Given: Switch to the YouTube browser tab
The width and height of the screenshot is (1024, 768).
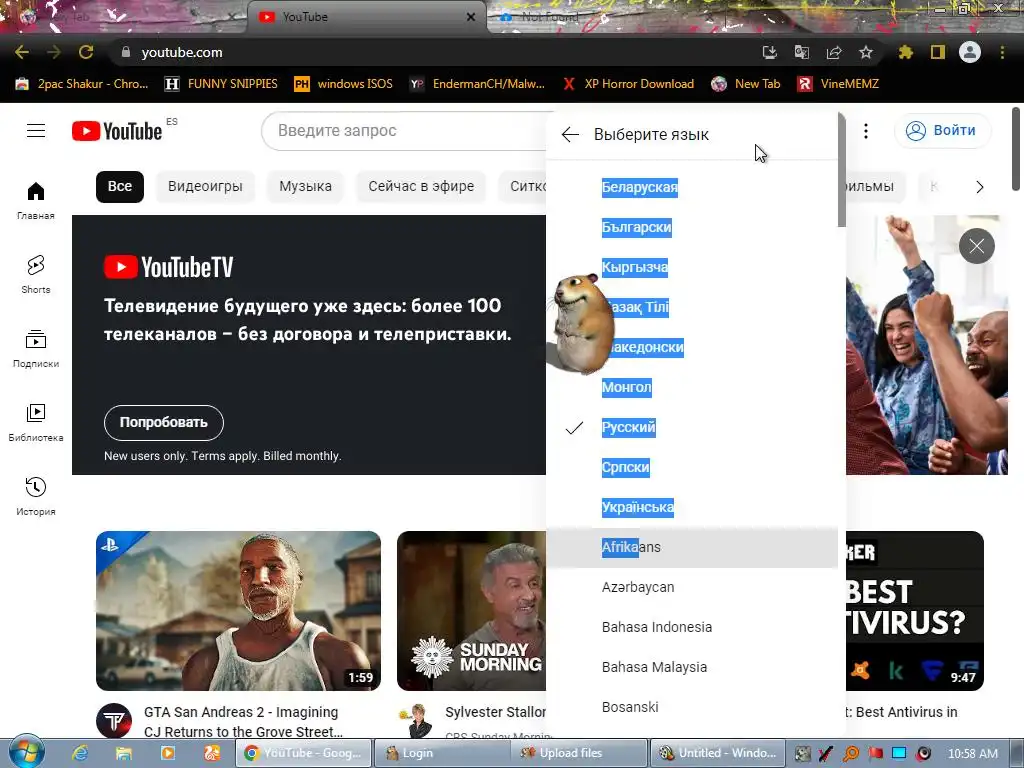Looking at the screenshot, I should (x=367, y=17).
